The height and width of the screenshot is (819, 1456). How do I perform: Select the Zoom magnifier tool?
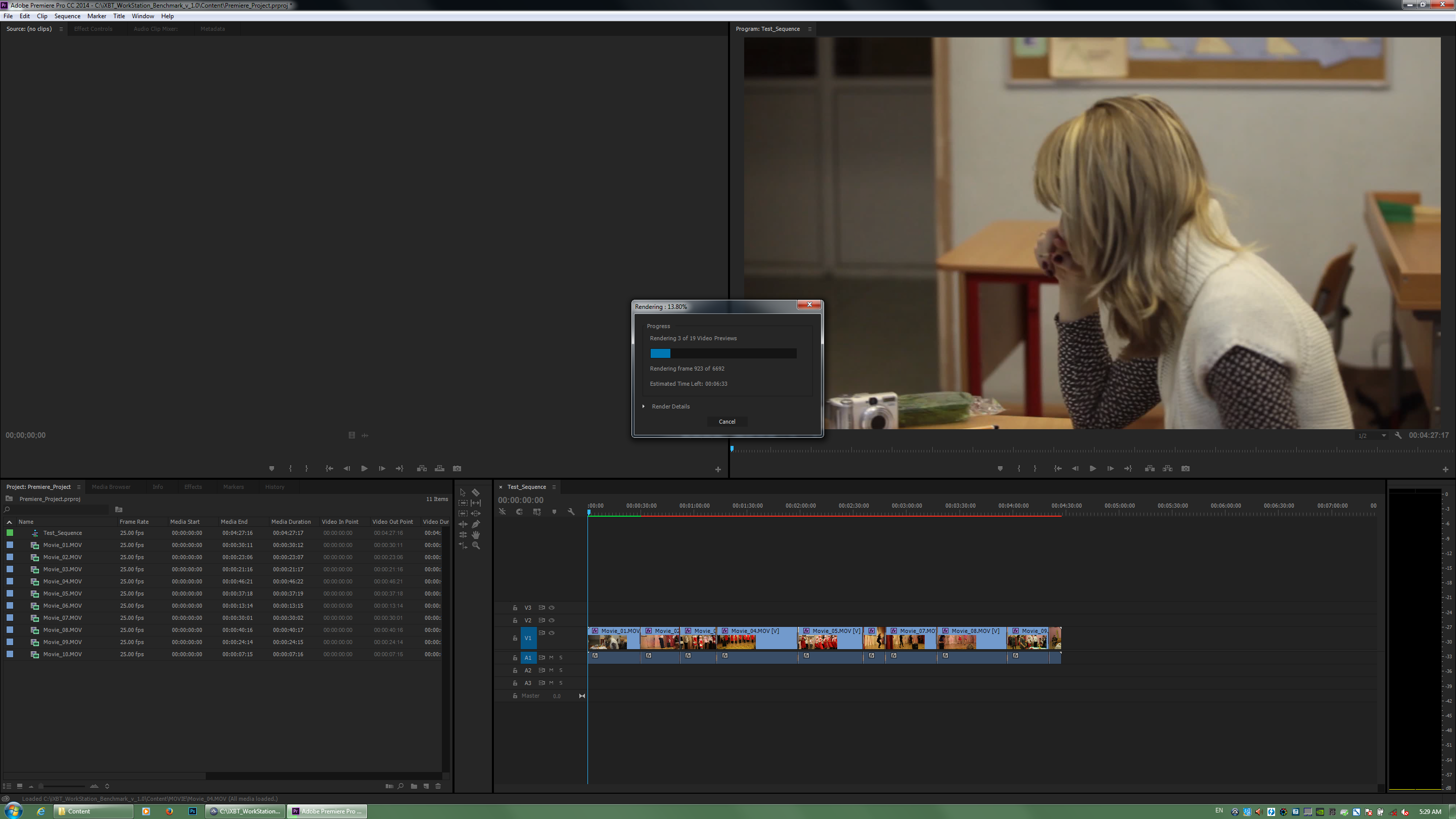coord(476,545)
